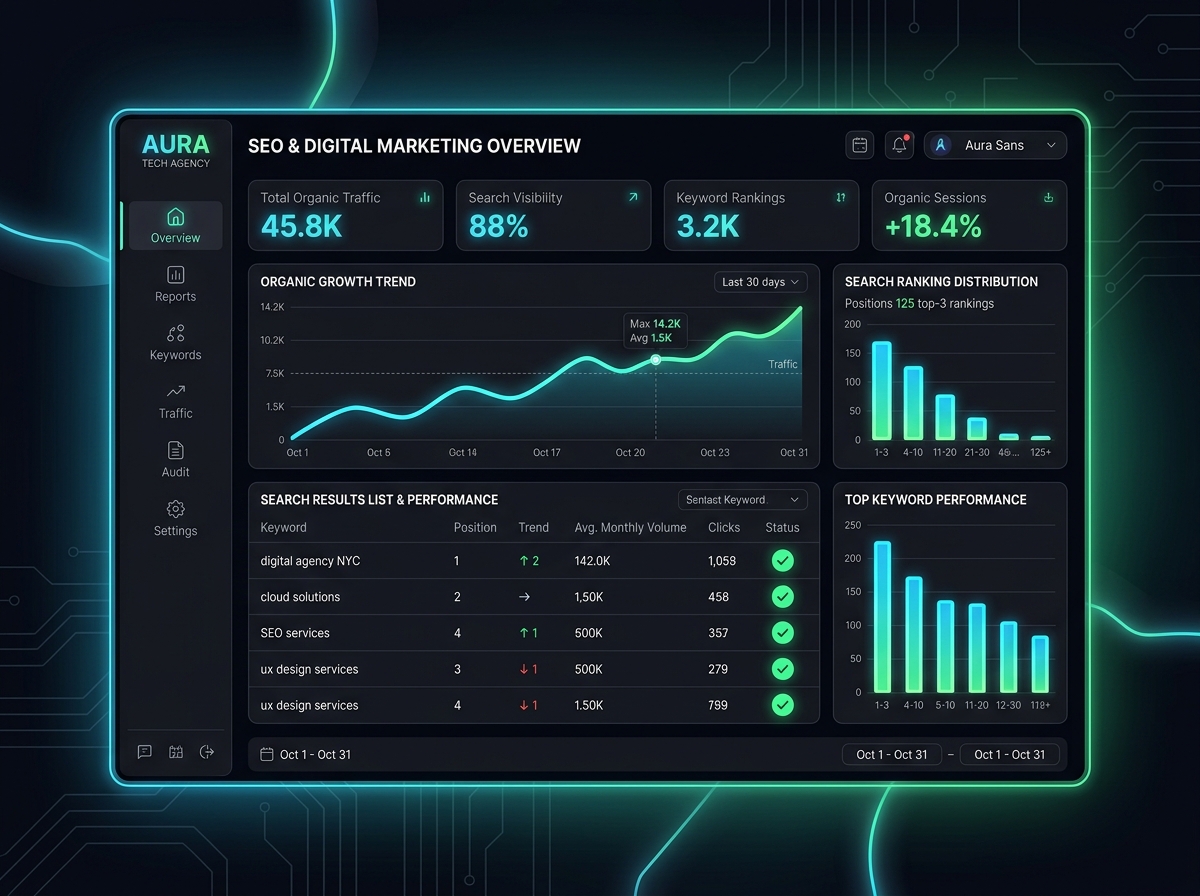Click the Max 14.2K chart tooltip
The image size is (1200, 896).
click(656, 331)
